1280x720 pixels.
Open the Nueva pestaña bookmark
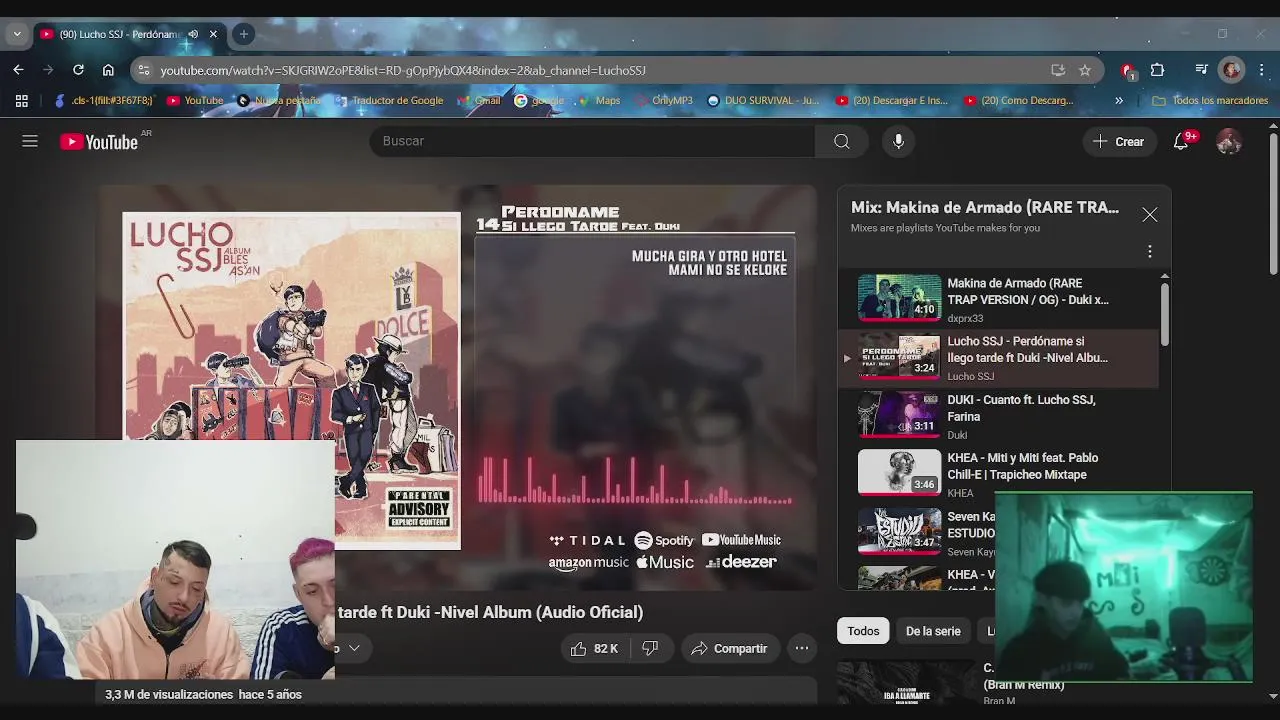pos(279,100)
